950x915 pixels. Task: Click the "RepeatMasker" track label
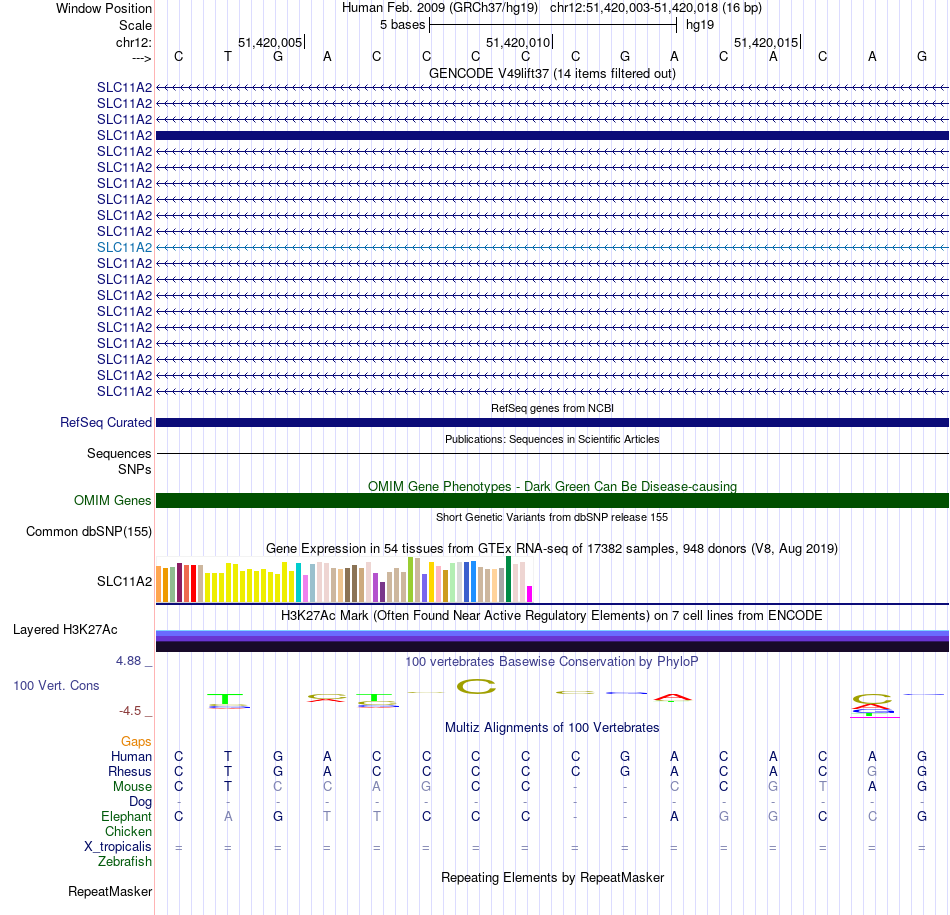tap(110, 891)
